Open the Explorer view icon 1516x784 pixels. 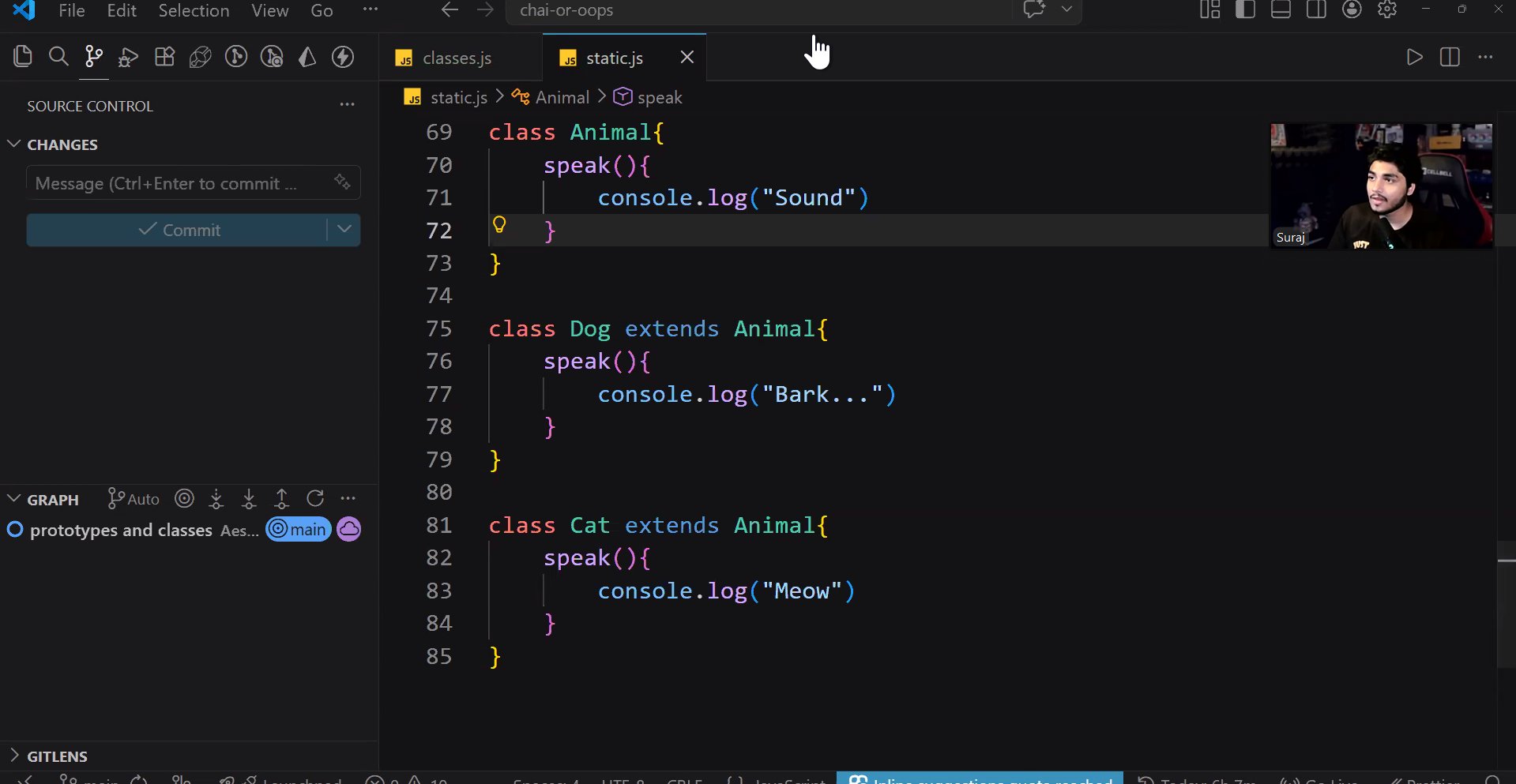coord(23,57)
